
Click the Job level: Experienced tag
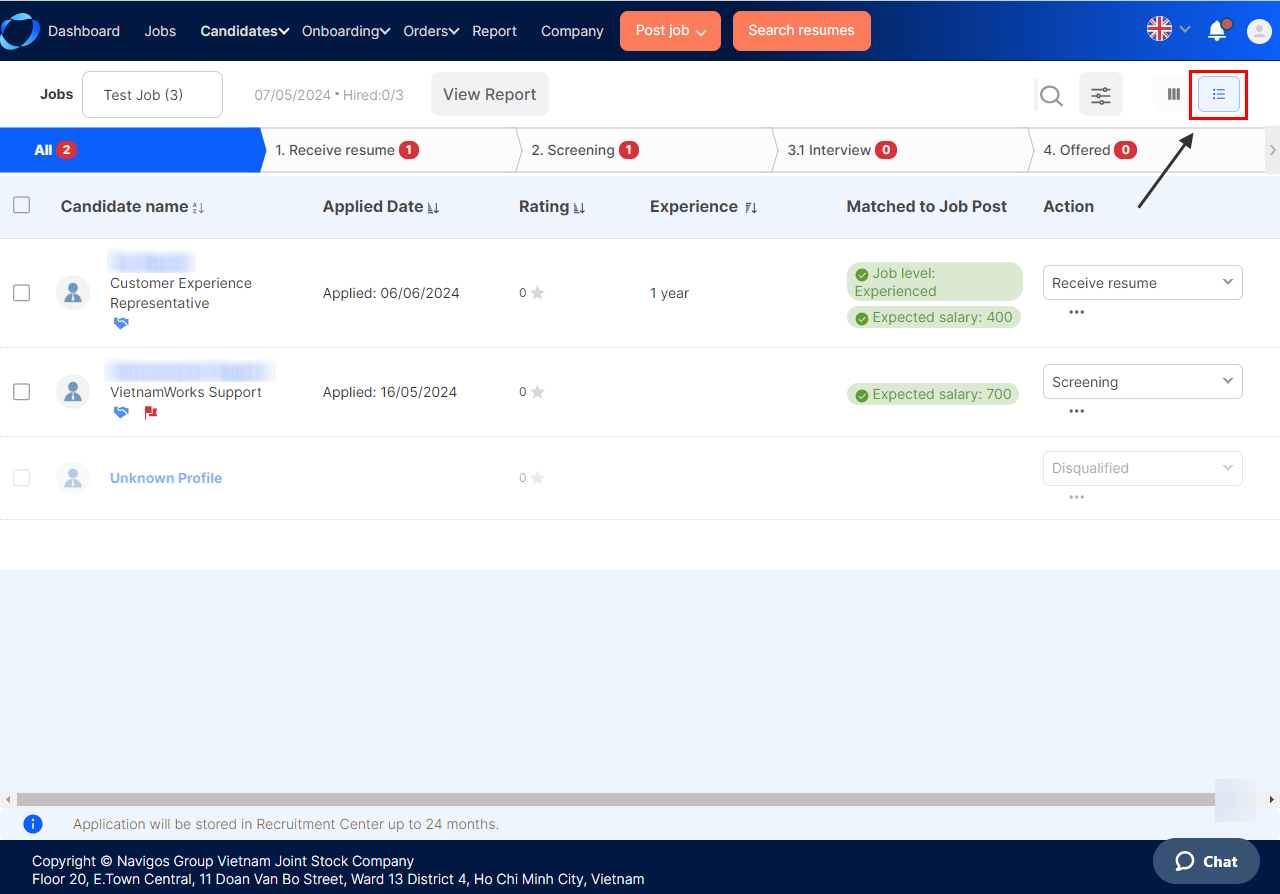pos(935,282)
